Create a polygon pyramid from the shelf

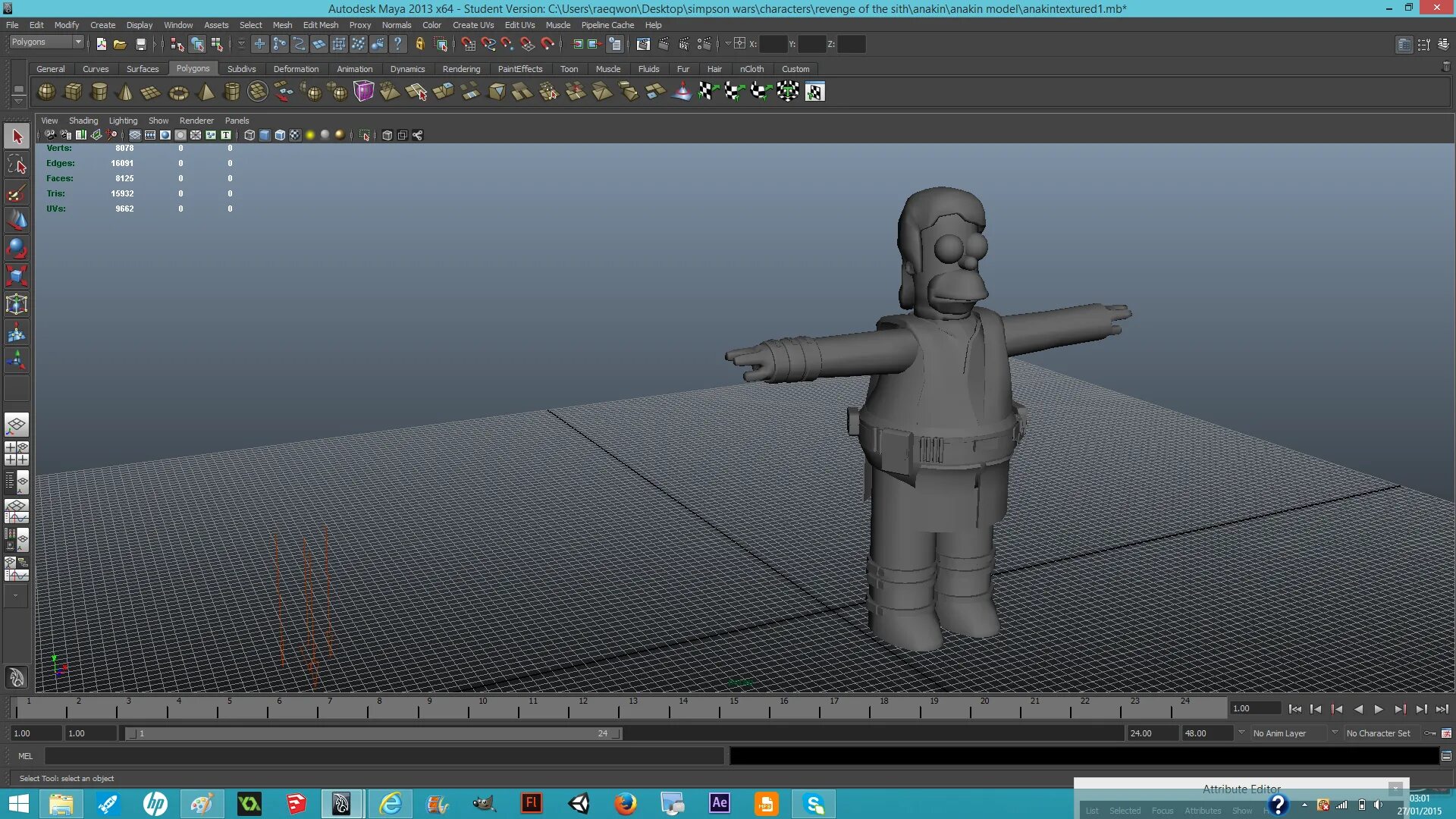(x=205, y=92)
